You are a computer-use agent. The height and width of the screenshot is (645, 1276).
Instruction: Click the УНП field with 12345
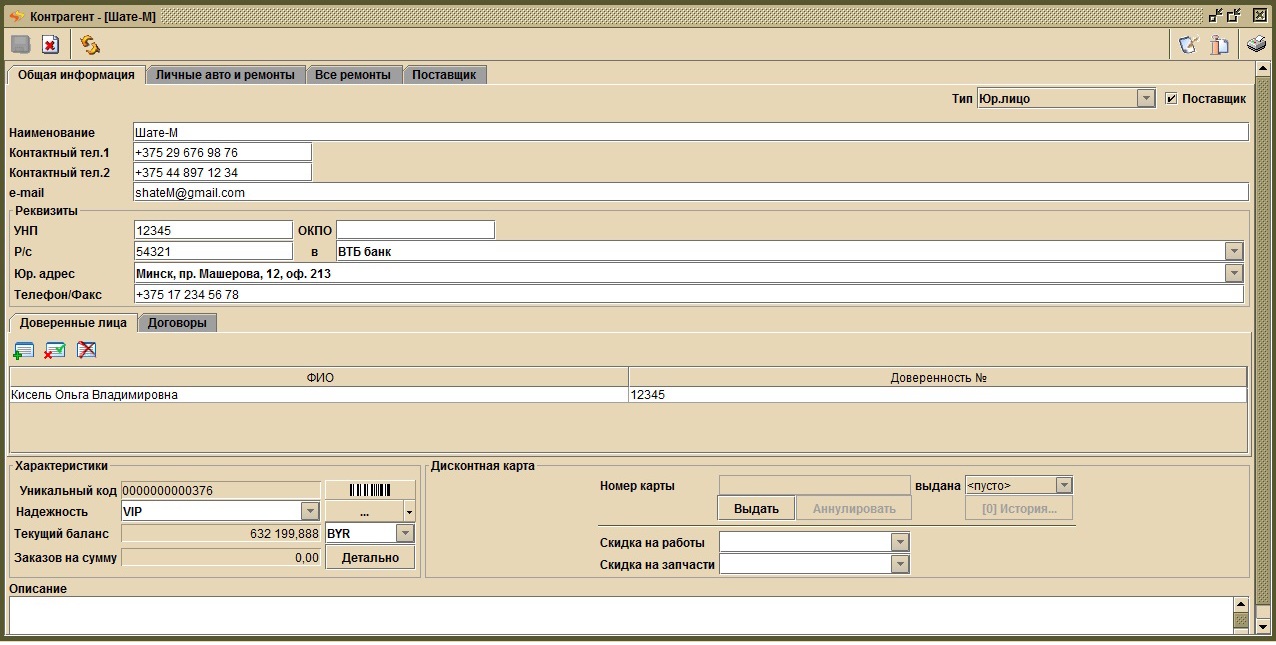click(x=213, y=230)
